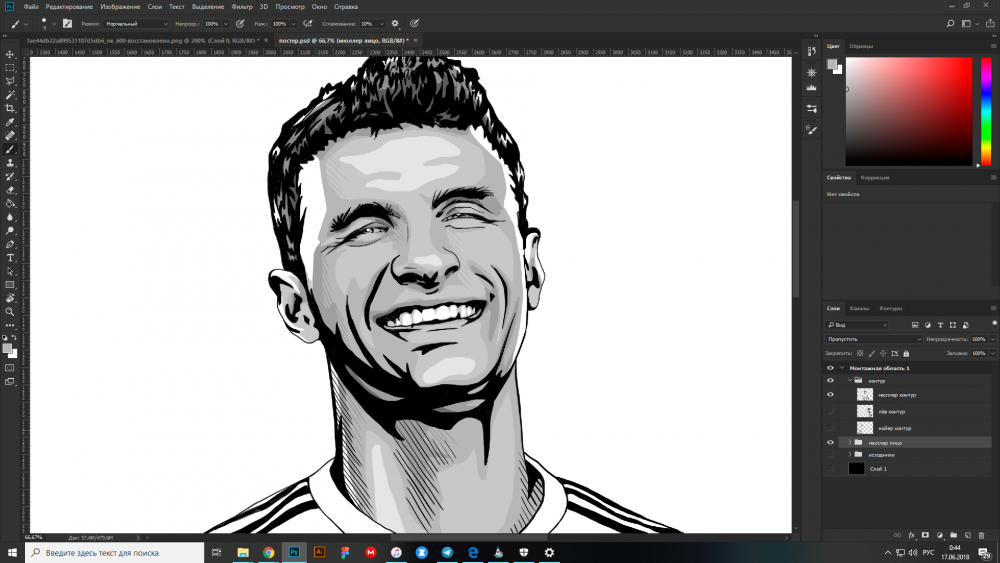Open Google Chrome from the taskbar

268,552
